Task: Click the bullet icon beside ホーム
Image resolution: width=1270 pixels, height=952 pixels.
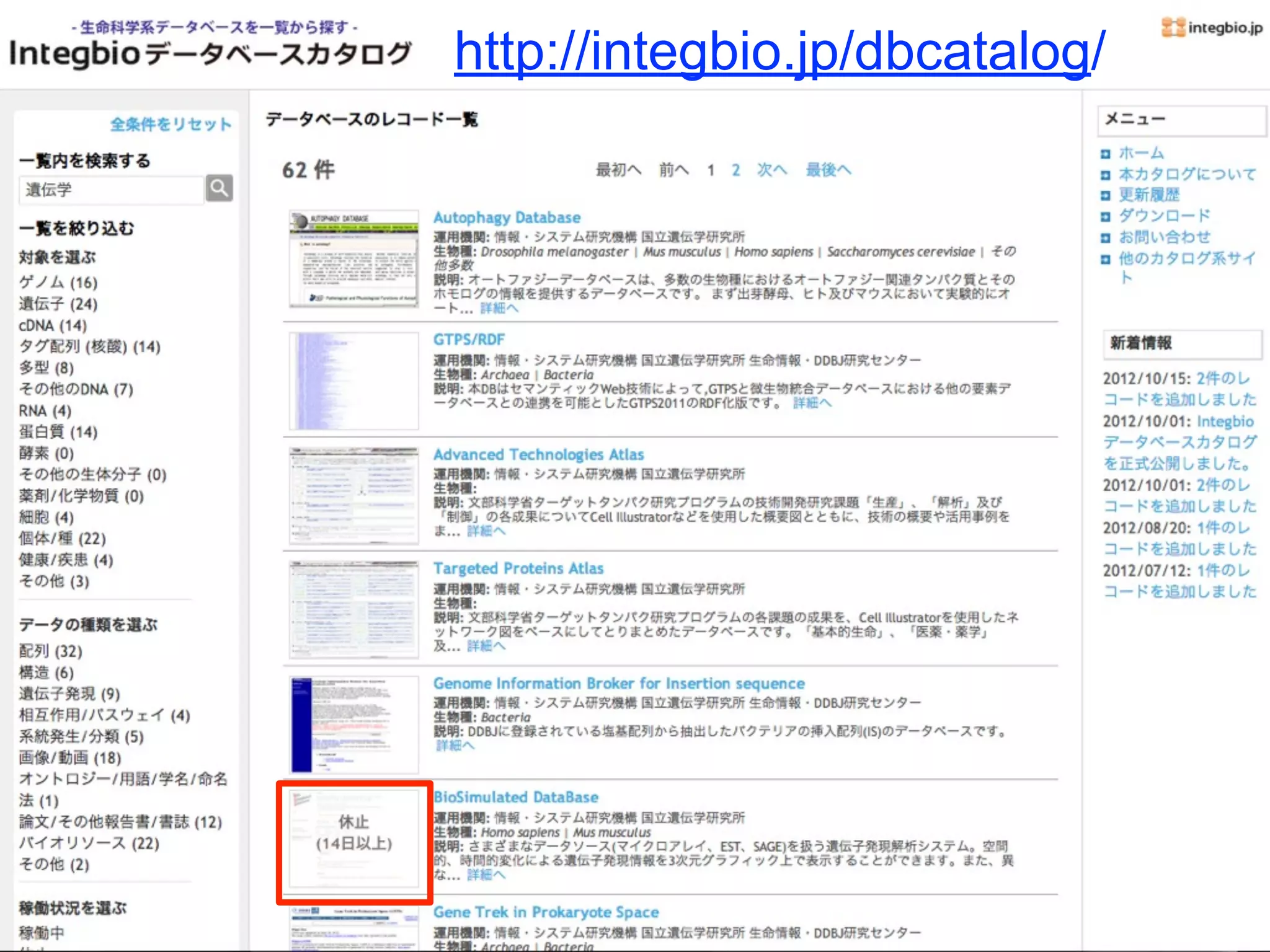Action: tap(1105, 154)
